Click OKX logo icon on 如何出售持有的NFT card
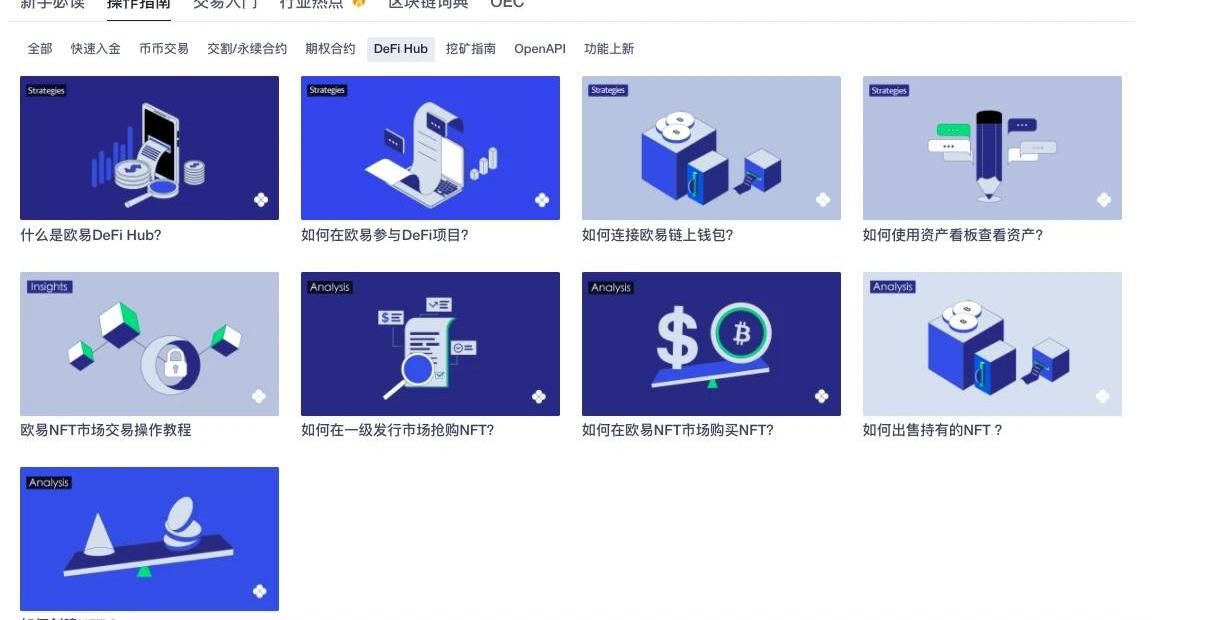This screenshot has height=620, width=1207. [x=1102, y=396]
